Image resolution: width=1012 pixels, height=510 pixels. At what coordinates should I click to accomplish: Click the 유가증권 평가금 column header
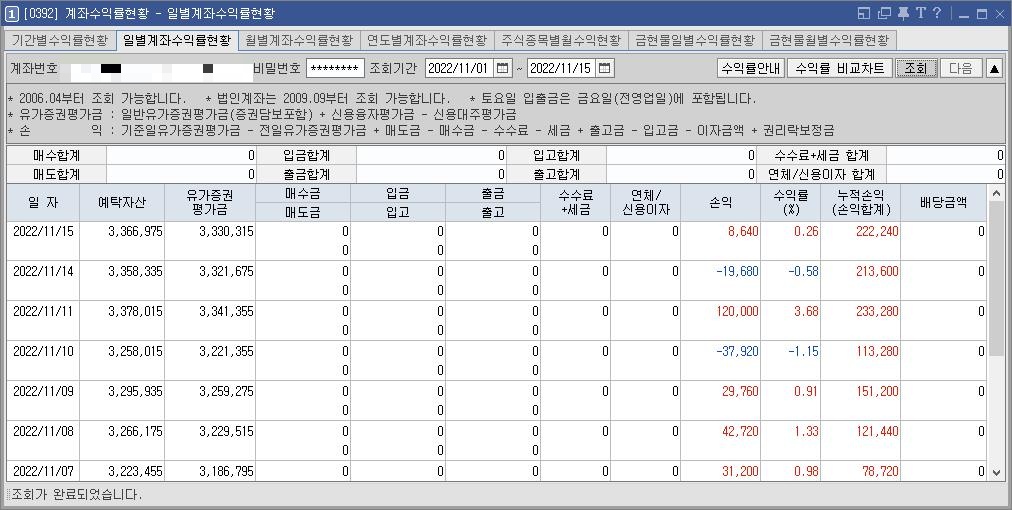pos(210,202)
